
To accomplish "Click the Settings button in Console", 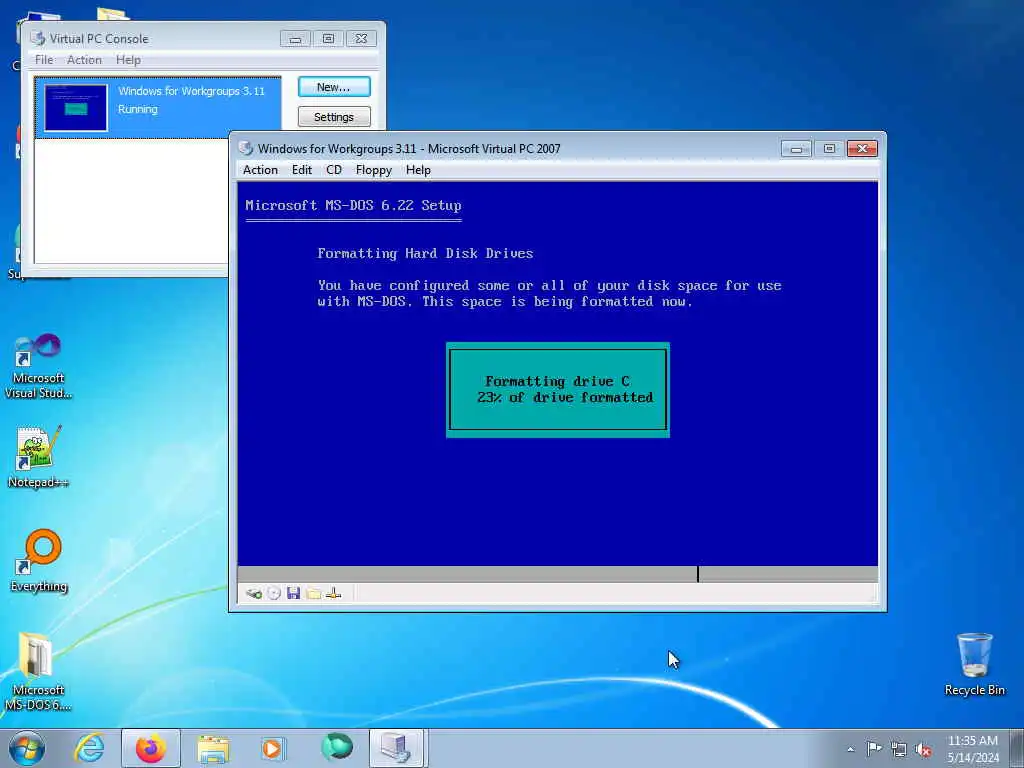I will click(334, 117).
